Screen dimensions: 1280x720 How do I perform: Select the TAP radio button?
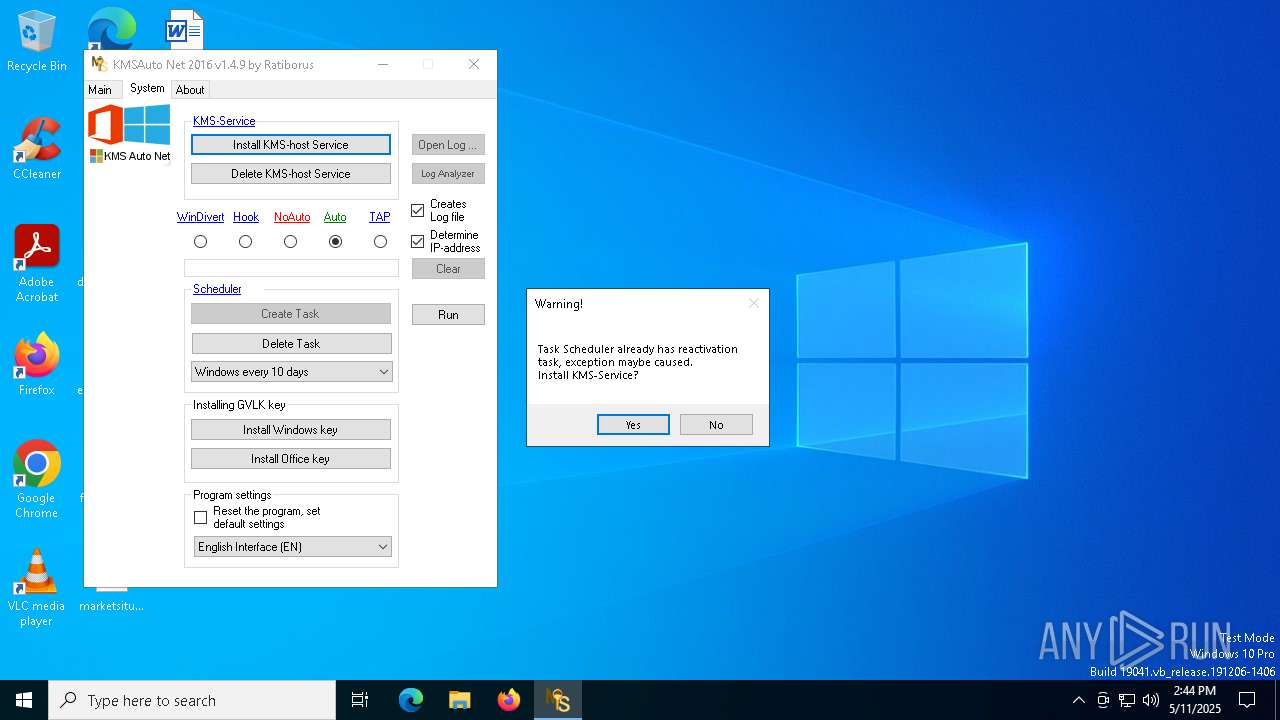[380, 241]
